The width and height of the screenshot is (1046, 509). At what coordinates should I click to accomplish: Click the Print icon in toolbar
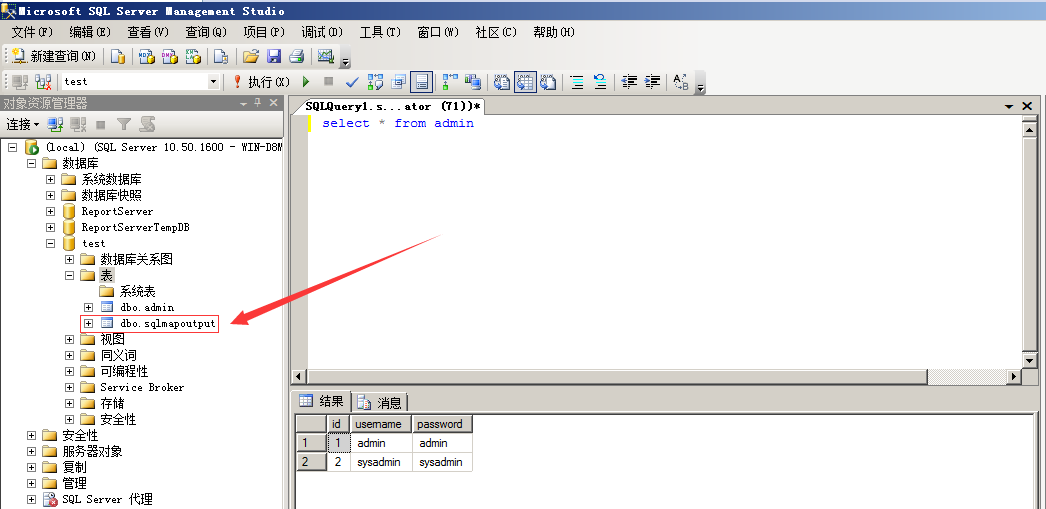[296, 56]
